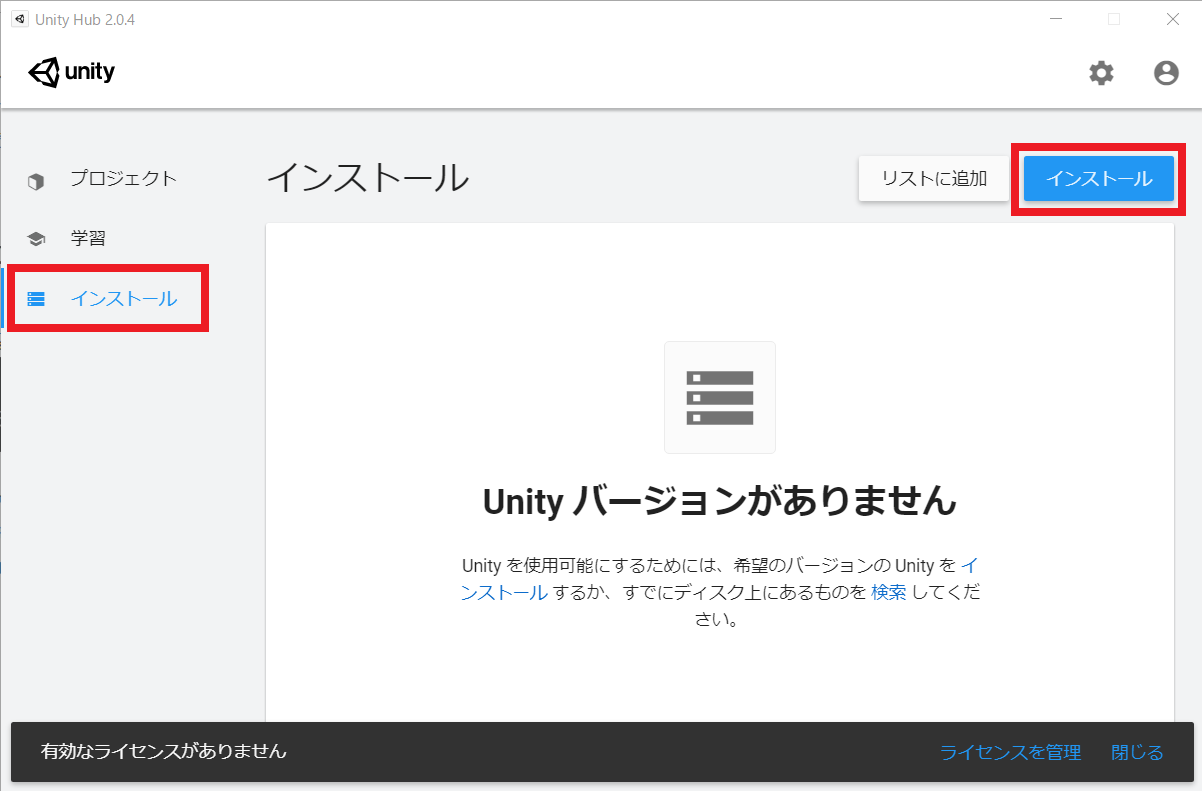Open the account profile icon
This screenshot has height=791, width=1202.
coord(1166,73)
